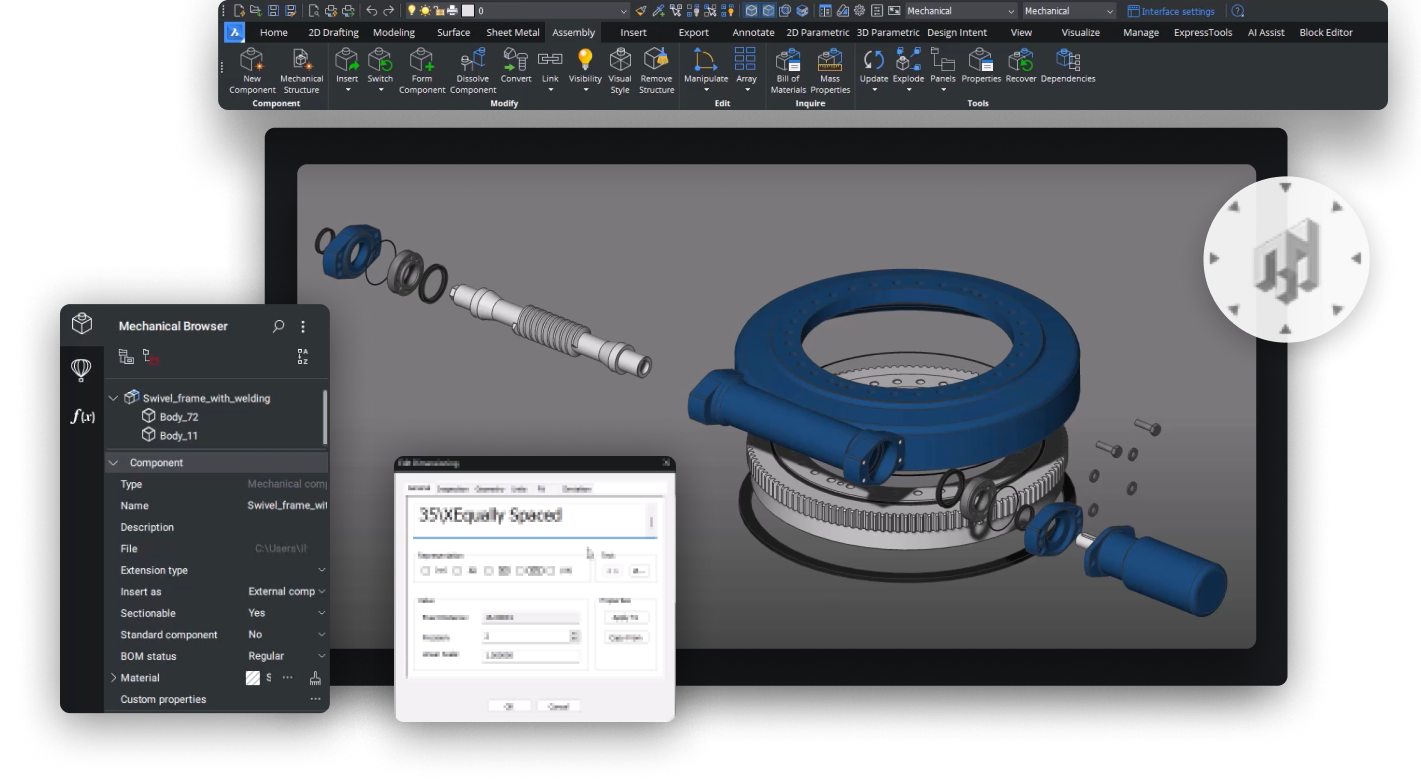Screen dimensions: 1421x783
Task: Open the 3D Parametric ribbon tab
Action: (x=888, y=32)
